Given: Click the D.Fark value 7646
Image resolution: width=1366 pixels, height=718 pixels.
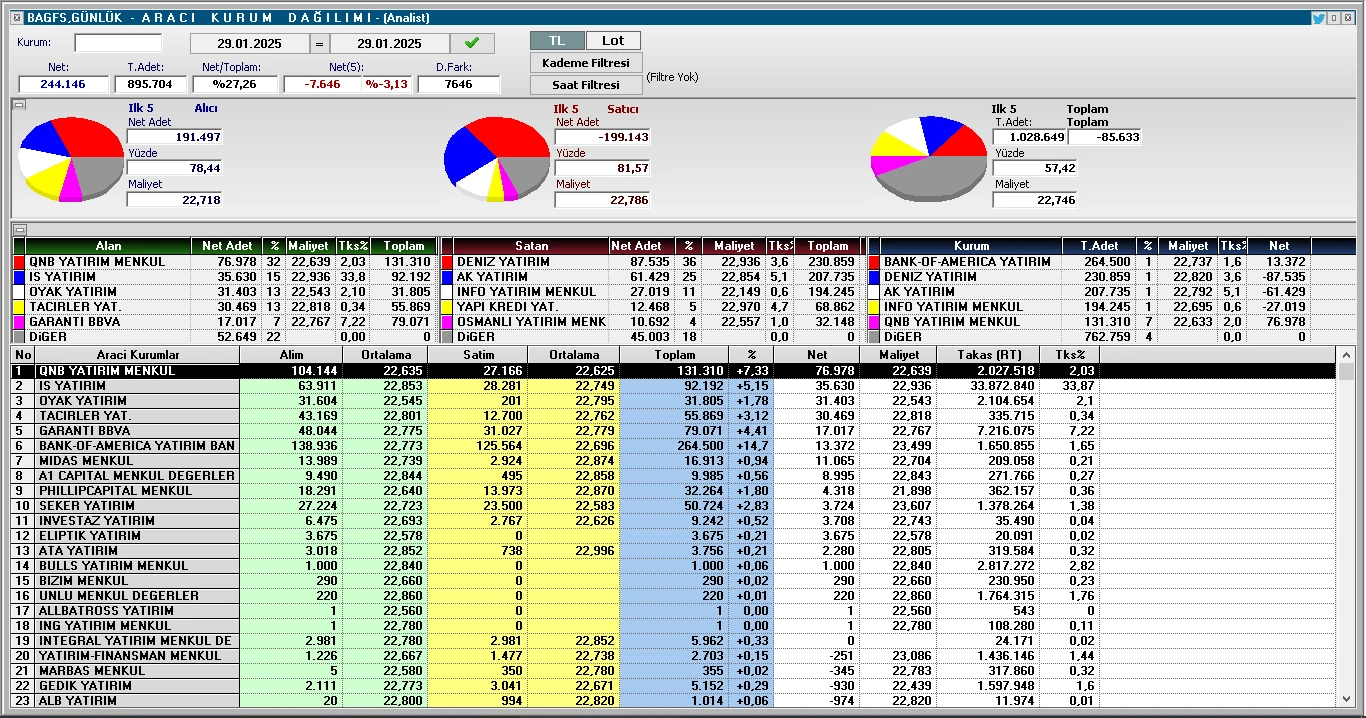Looking at the screenshot, I should [x=459, y=84].
